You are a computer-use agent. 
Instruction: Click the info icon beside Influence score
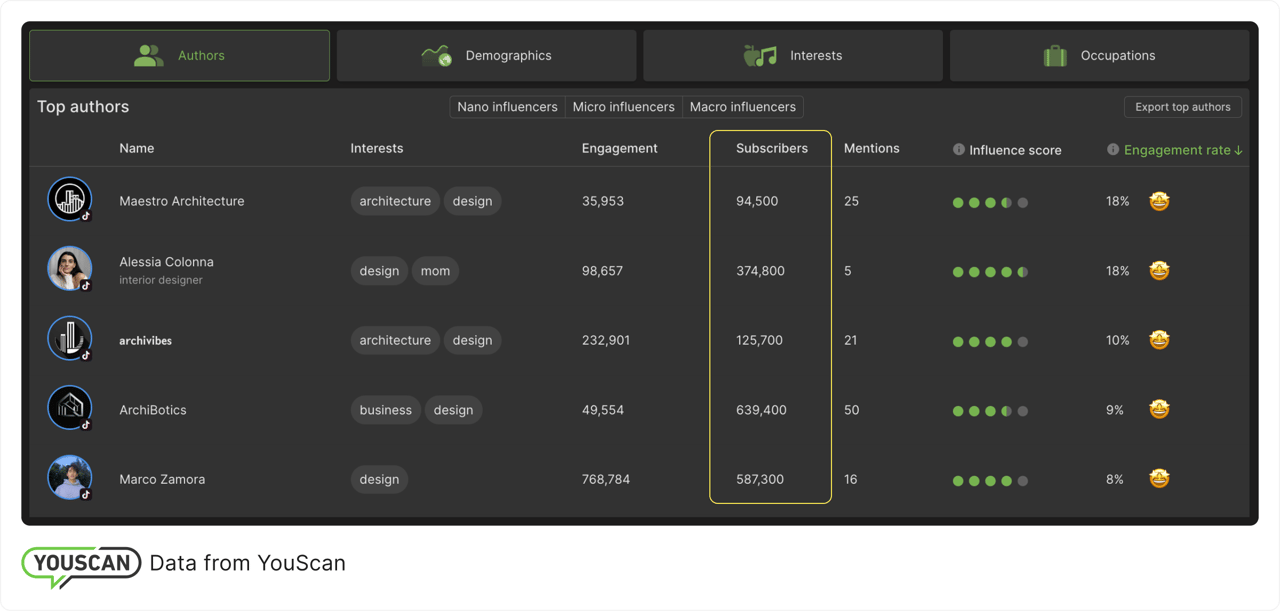pos(959,150)
